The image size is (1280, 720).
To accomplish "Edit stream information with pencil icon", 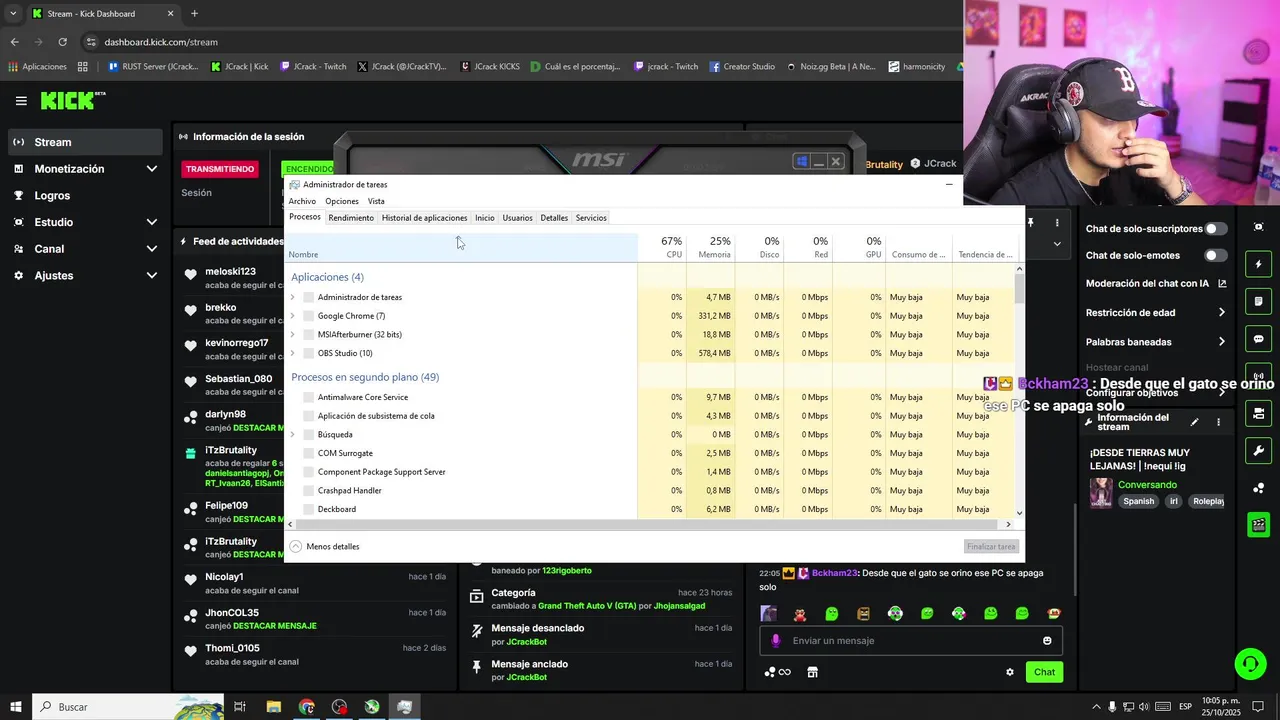I will 1194,422.
